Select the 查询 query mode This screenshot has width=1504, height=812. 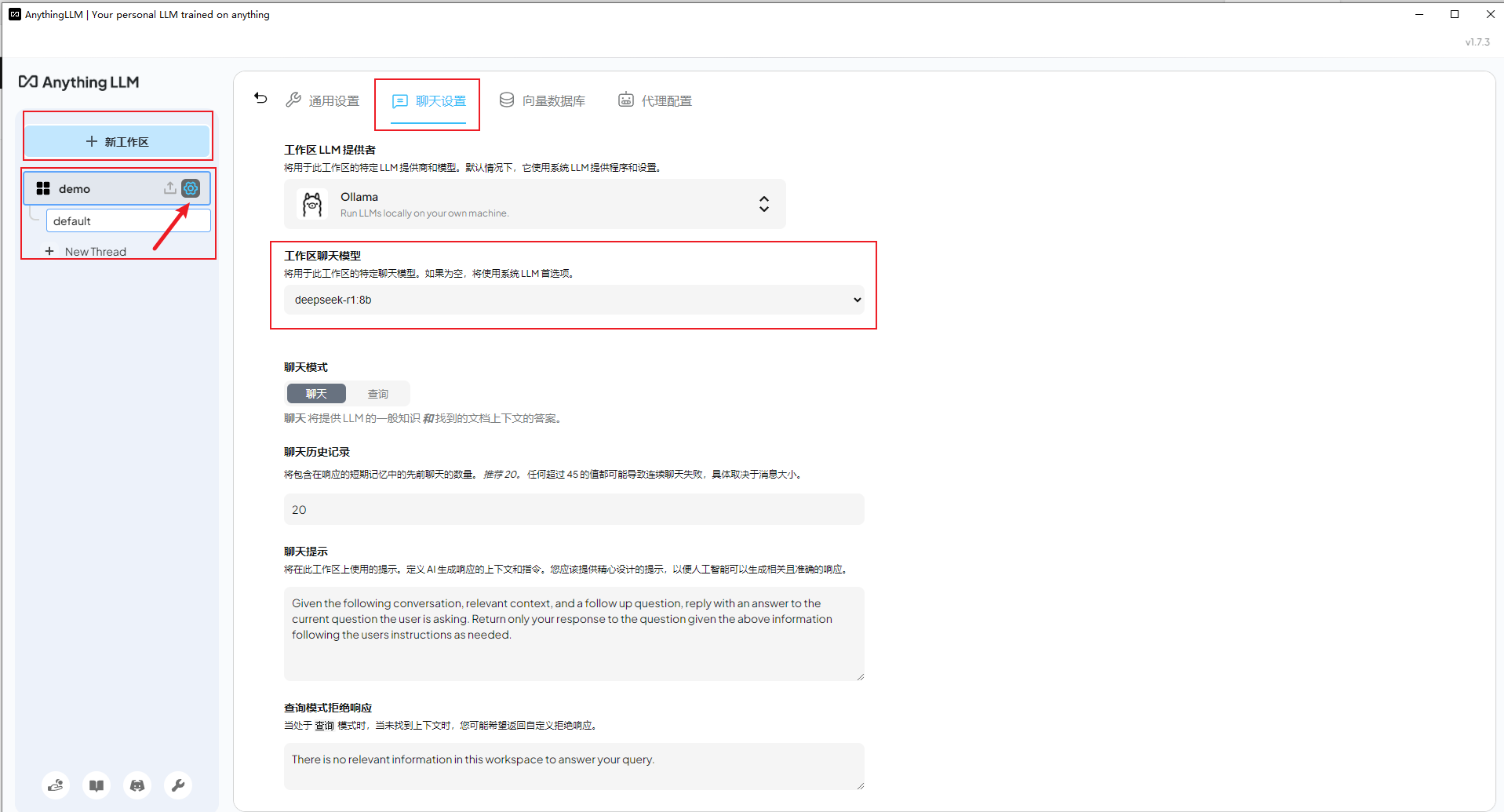[x=378, y=394]
